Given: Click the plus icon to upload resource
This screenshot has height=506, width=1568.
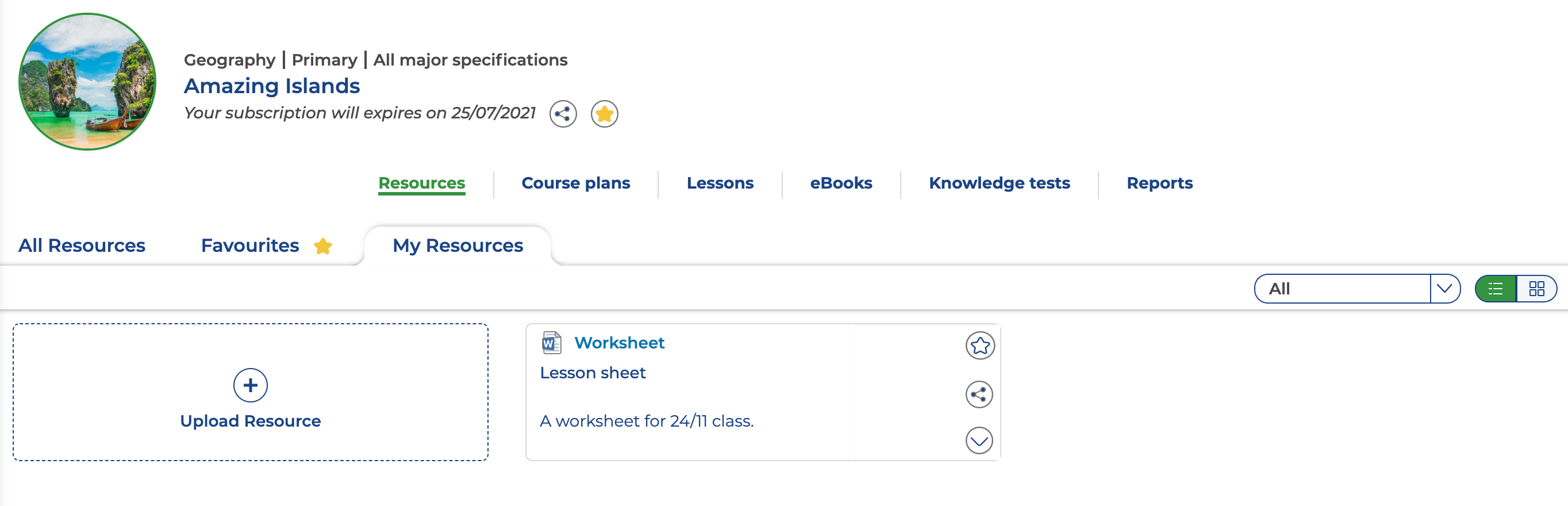Looking at the screenshot, I should tap(250, 385).
